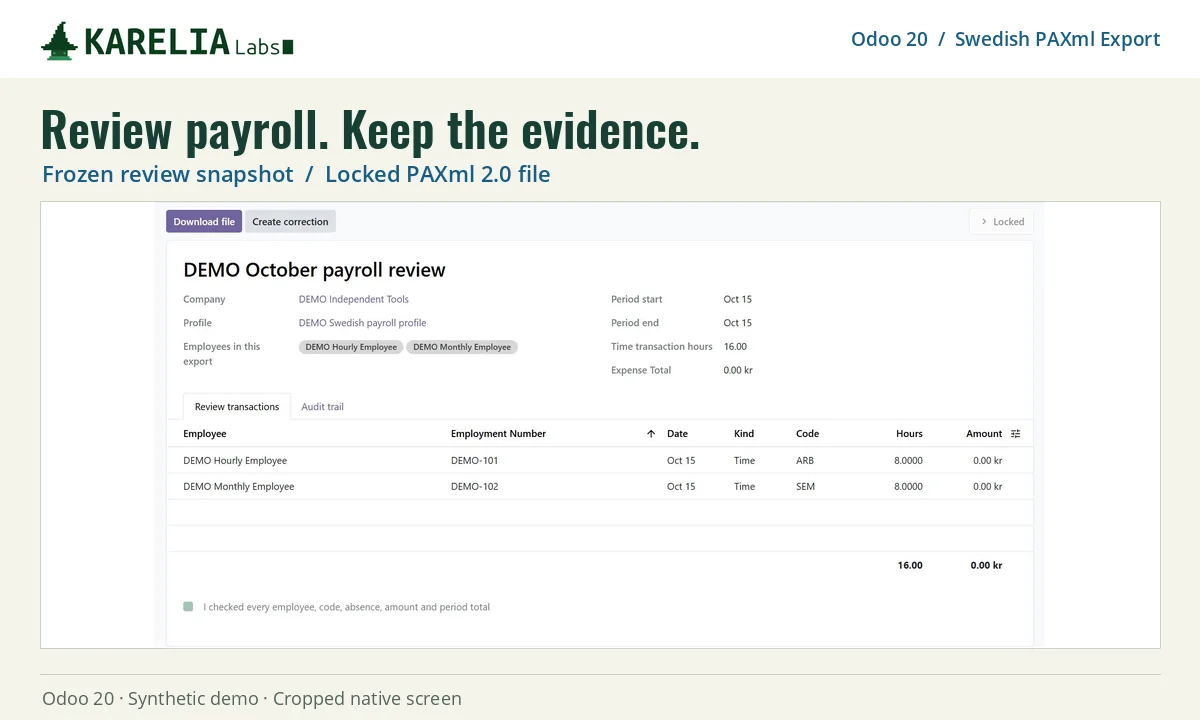
Task: Sort by the Hours column header
Action: pyautogui.click(x=909, y=434)
